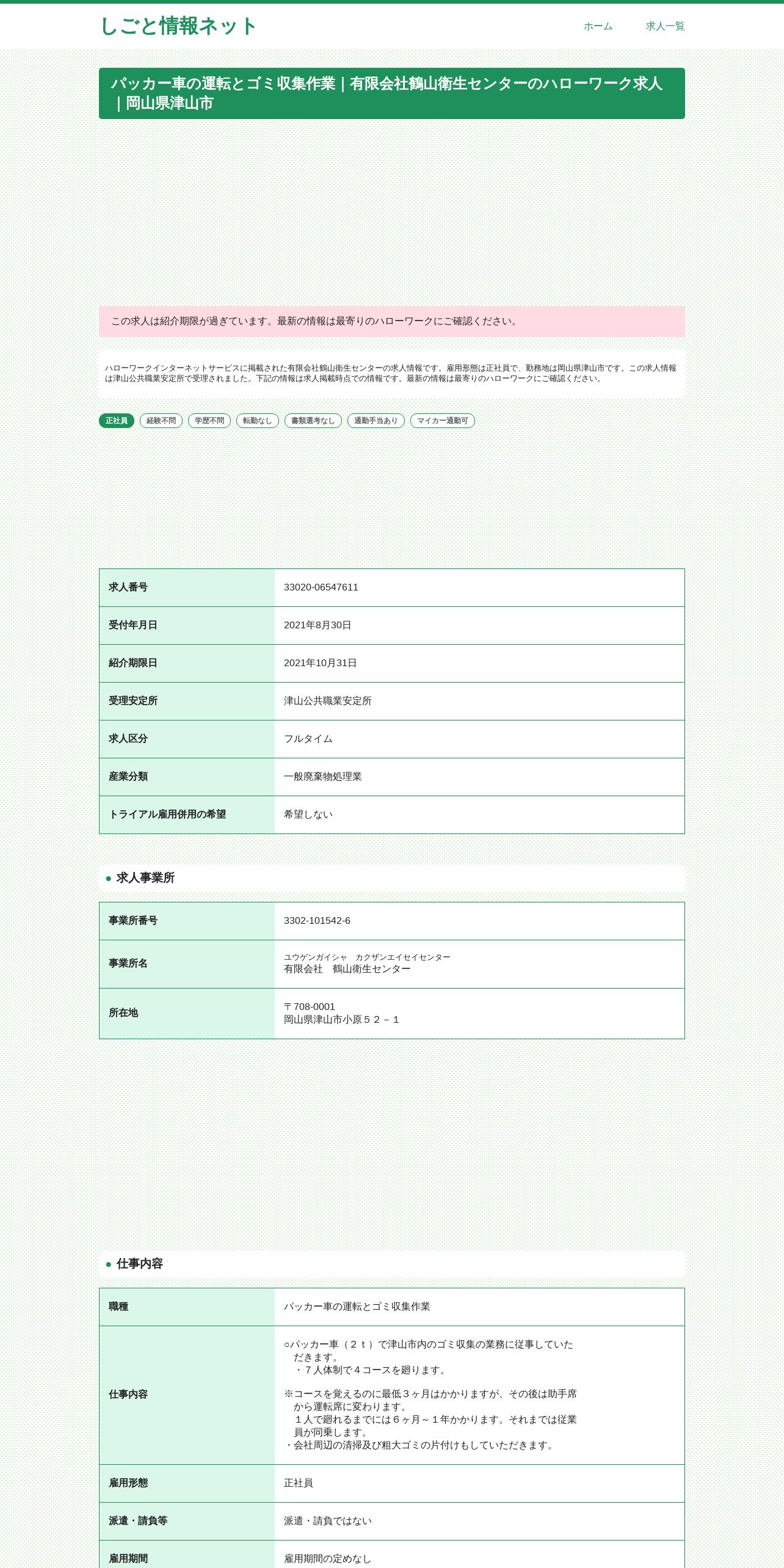Click the 正社員 tag
Image resolution: width=784 pixels, height=1568 pixels.
click(117, 421)
